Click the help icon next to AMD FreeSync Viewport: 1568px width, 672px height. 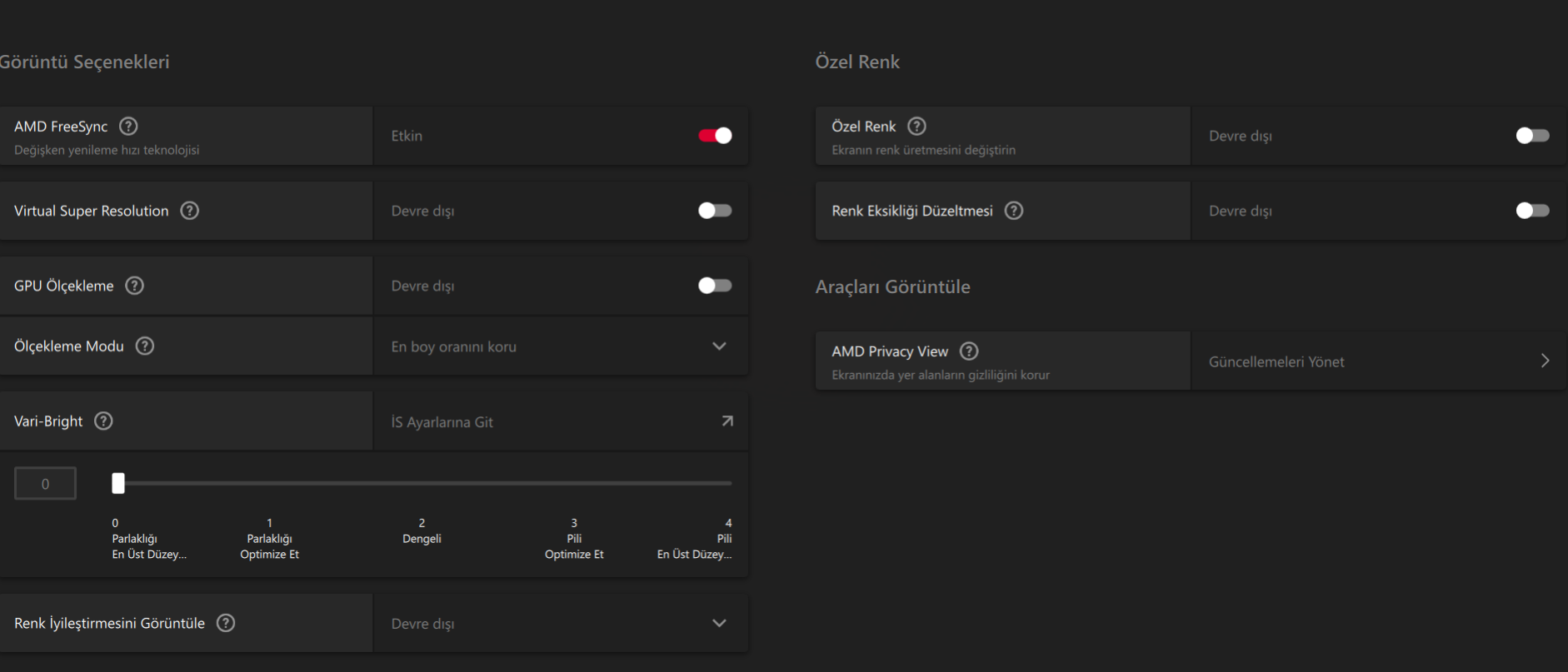click(x=128, y=127)
